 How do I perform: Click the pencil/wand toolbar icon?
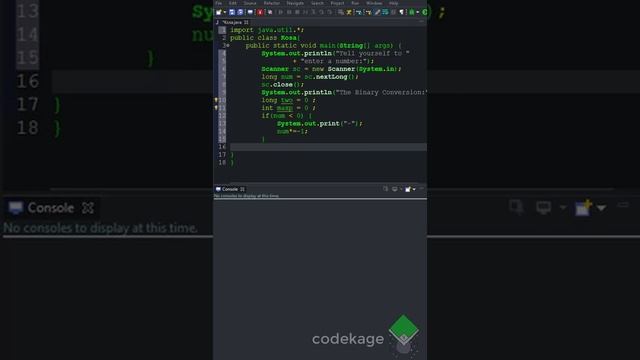point(377,12)
